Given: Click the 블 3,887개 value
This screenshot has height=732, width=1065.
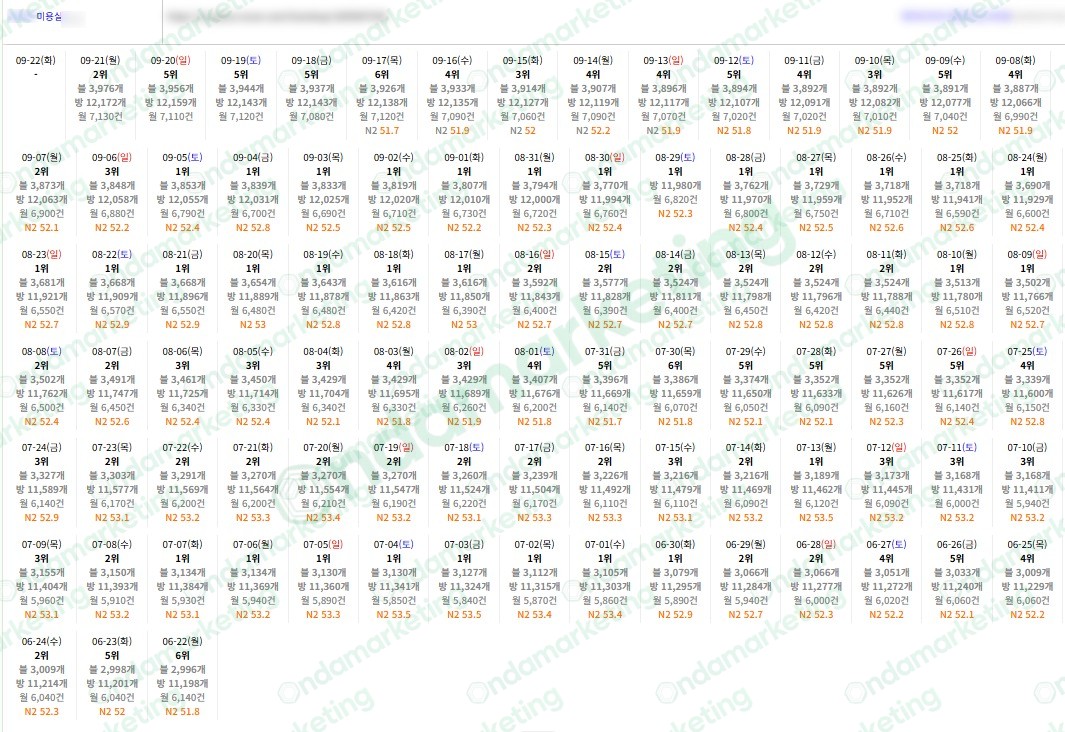Looking at the screenshot, I should (x=1015, y=88).
